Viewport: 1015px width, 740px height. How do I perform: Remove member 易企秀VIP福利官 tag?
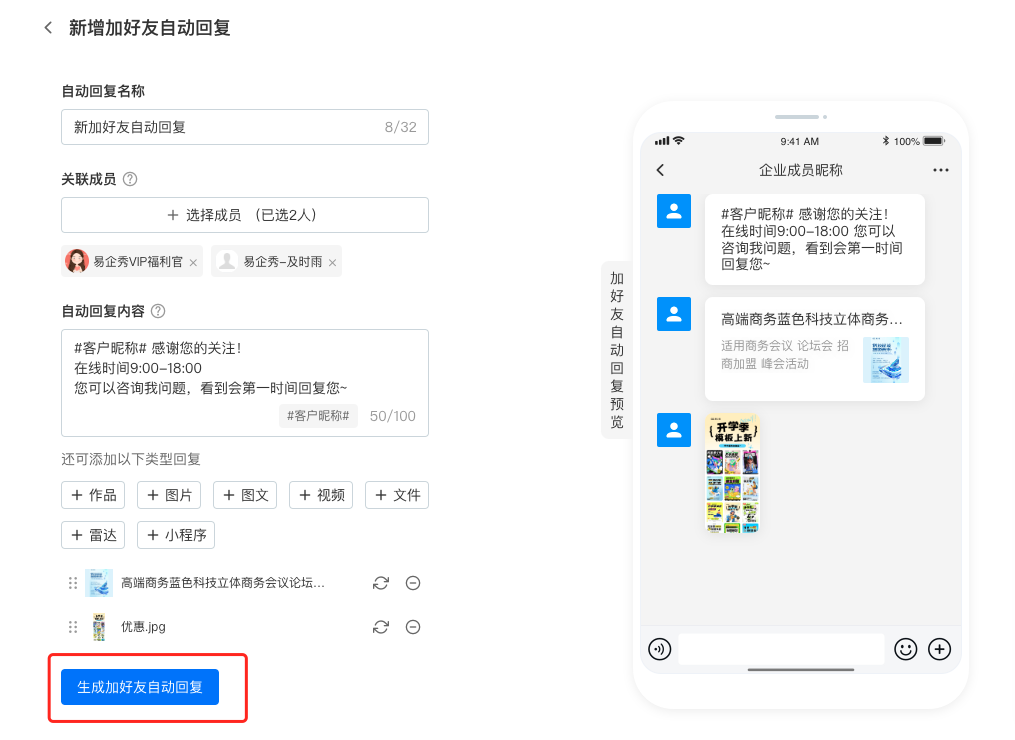tap(193, 263)
